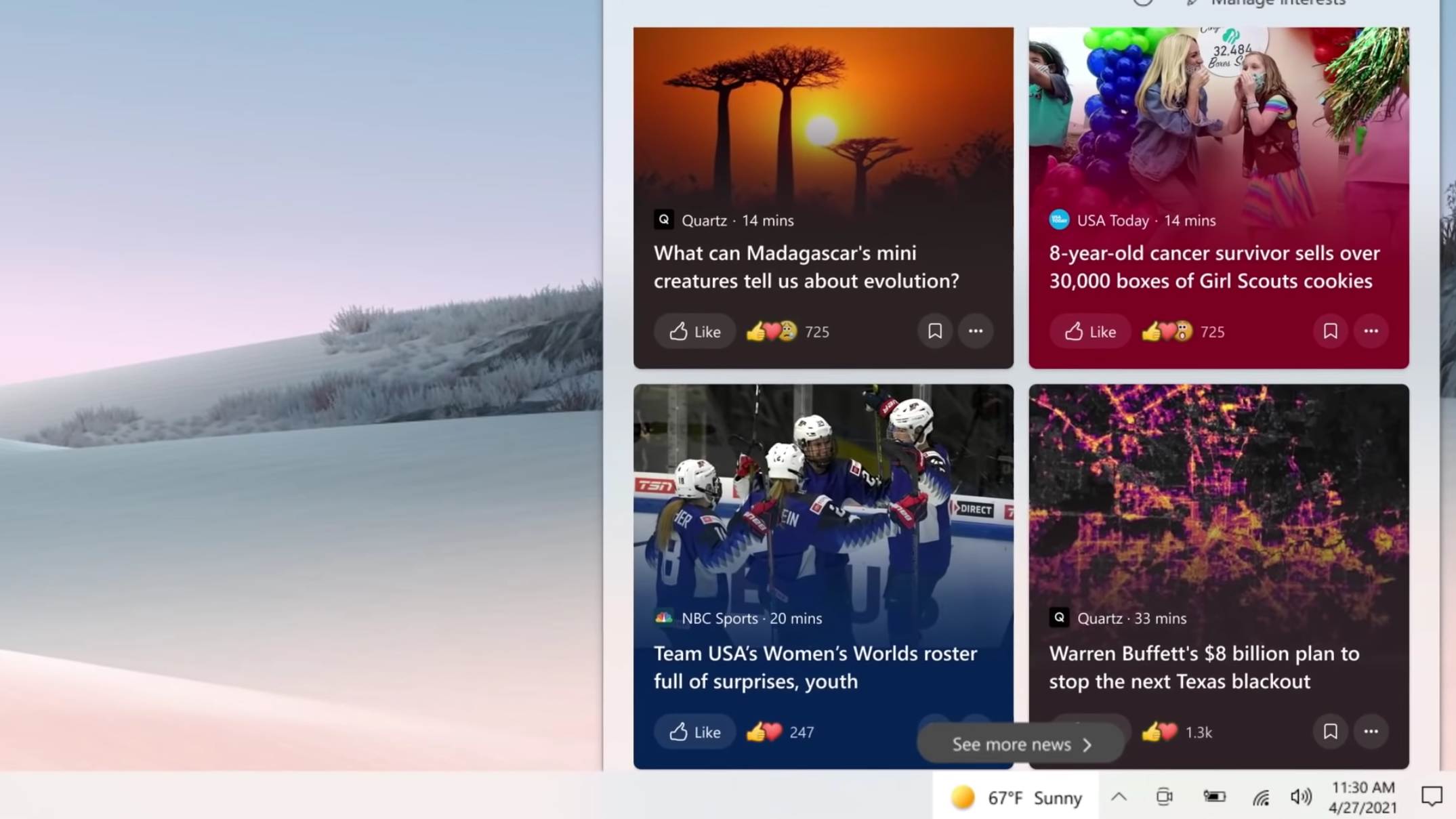Open the 67°F Sunny weather widget
The height and width of the screenshot is (819, 1456).
[x=1015, y=798]
